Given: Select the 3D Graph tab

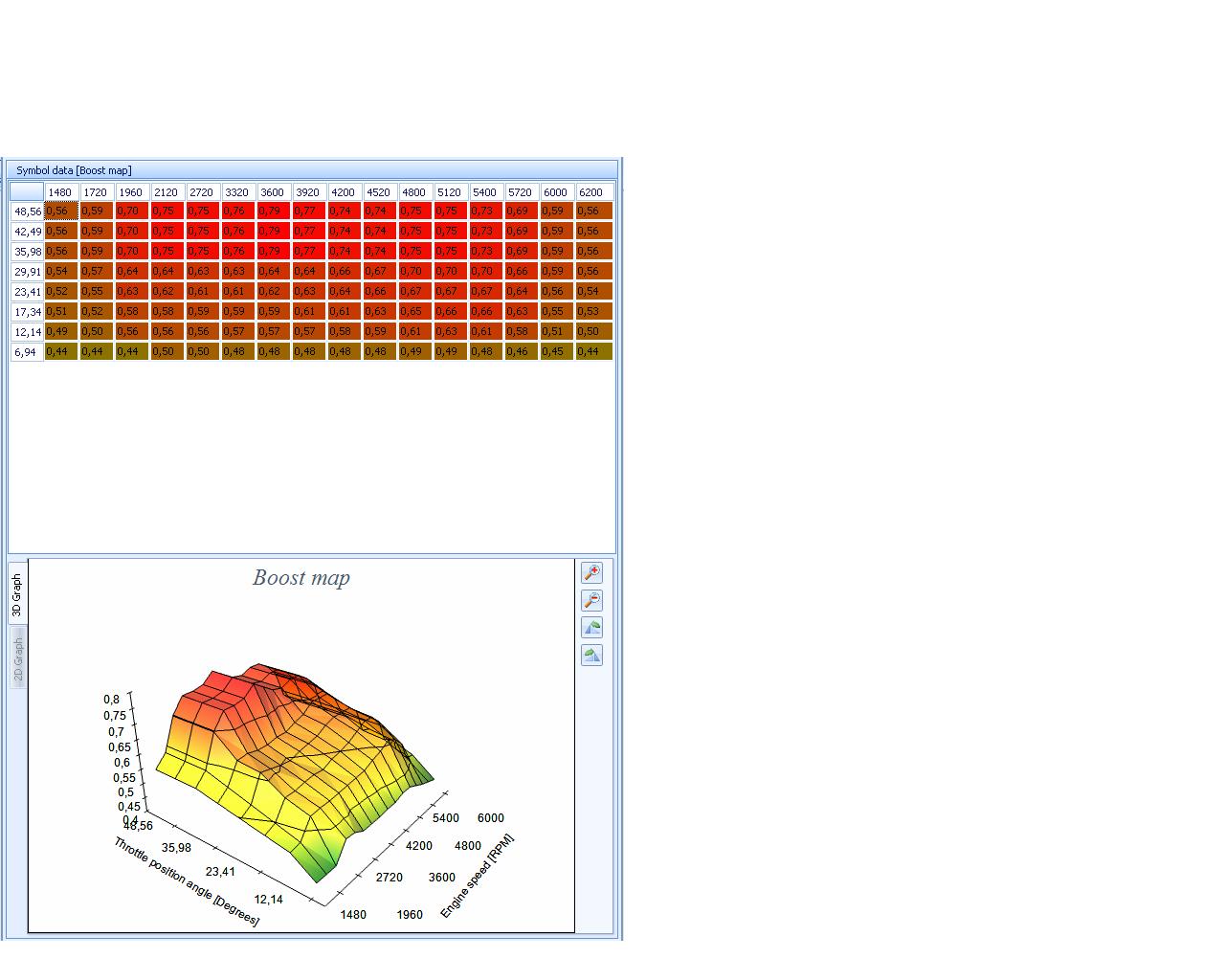Looking at the screenshot, I should (17, 594).
